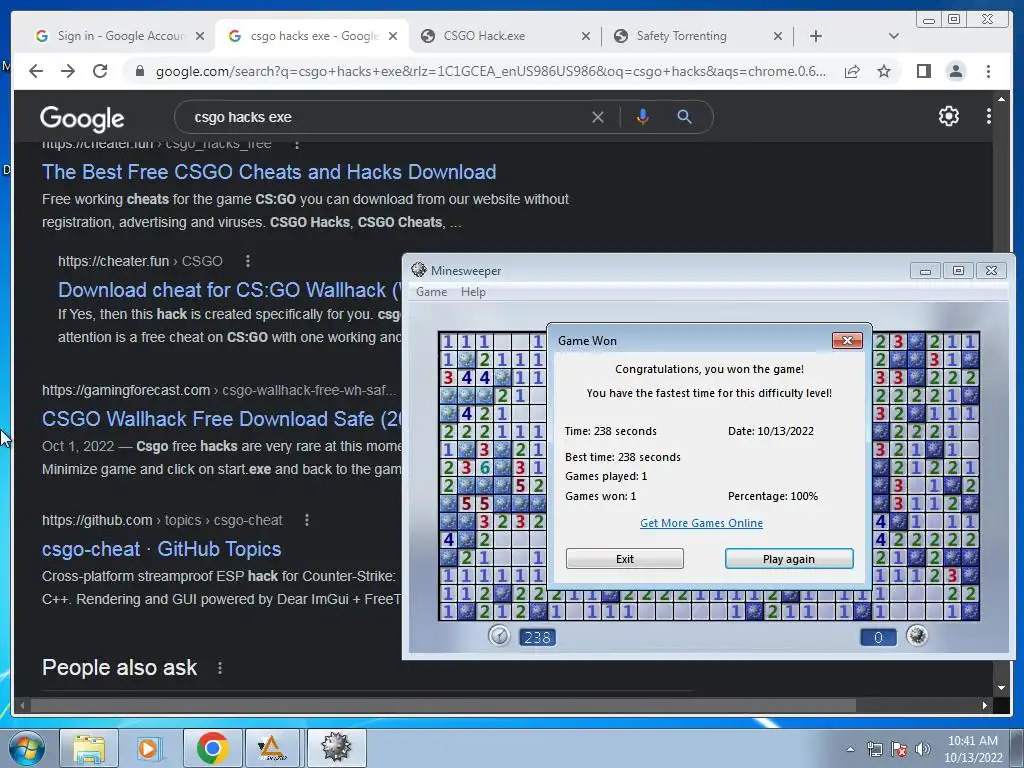Click the Chrome forward arrow

click(x=68, y=71)
